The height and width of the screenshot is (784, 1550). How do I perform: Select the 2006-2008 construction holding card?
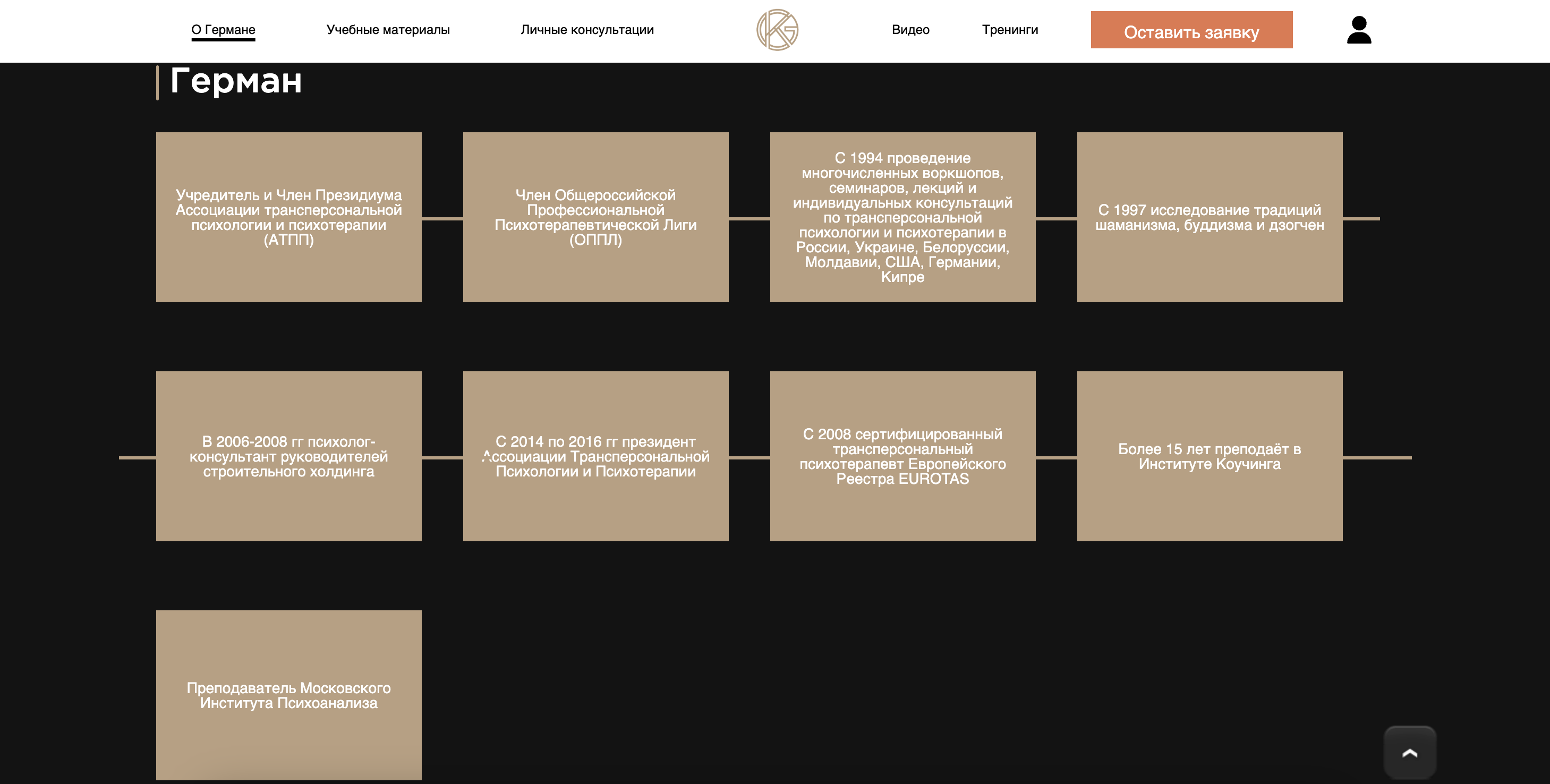(x=288, y=456)
